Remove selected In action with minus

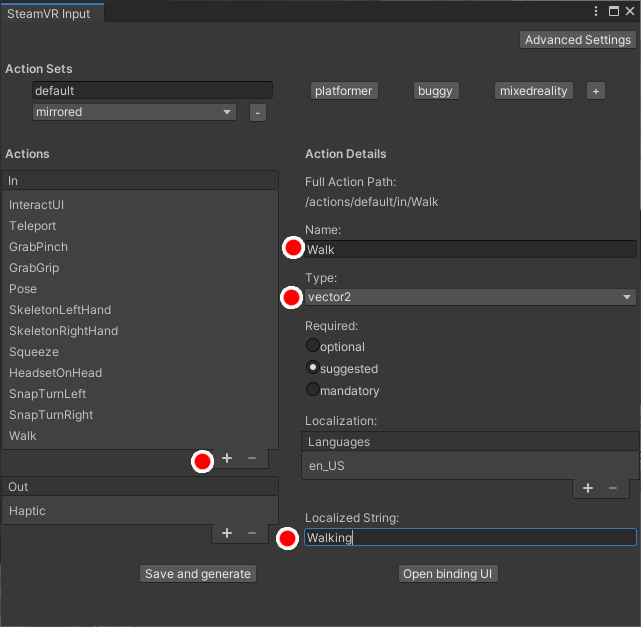click(252, 458)
